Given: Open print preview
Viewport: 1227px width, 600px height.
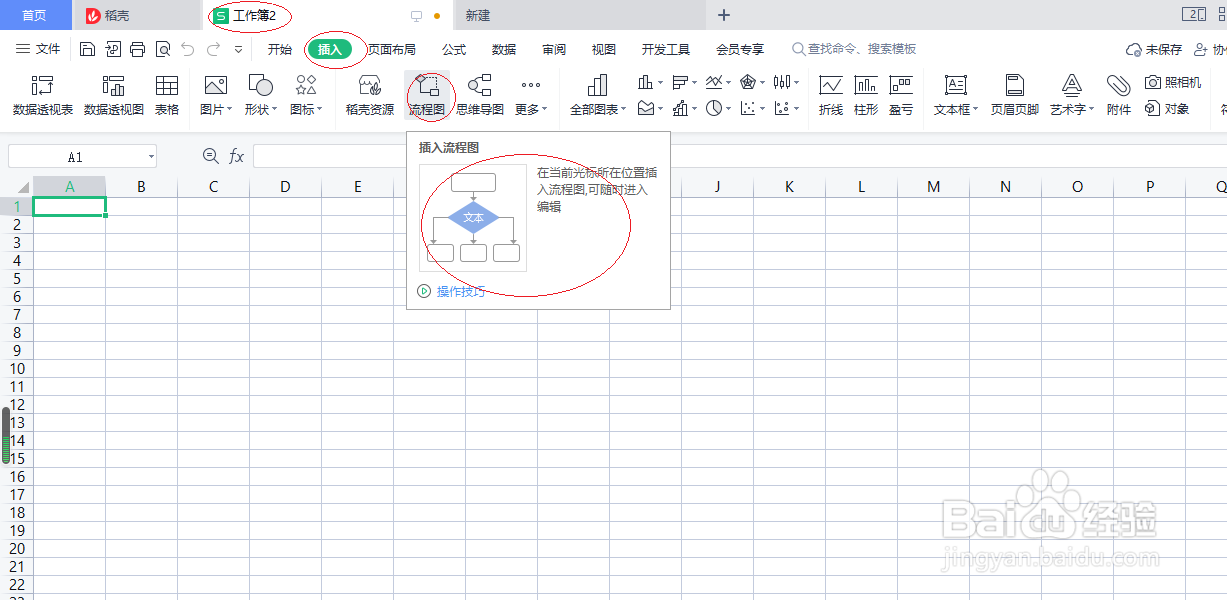Looking at the screenshot, I should tap(163, 49).
